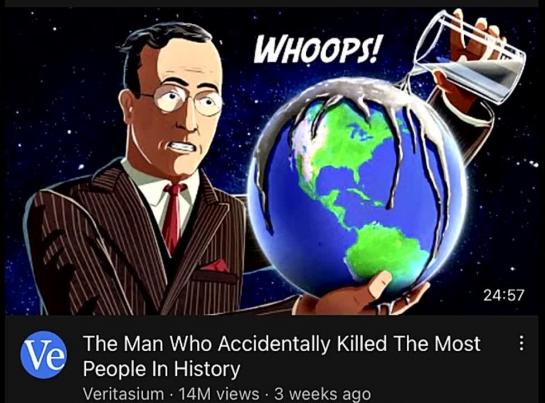Click the round glasses on the cartoon man
545x403 pixels.
[186, 99]
